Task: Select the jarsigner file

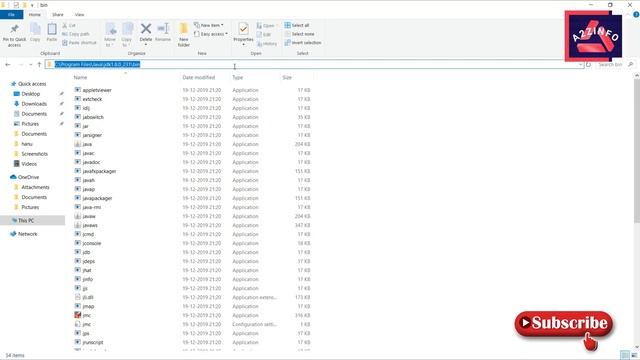Action: [92, 135]
